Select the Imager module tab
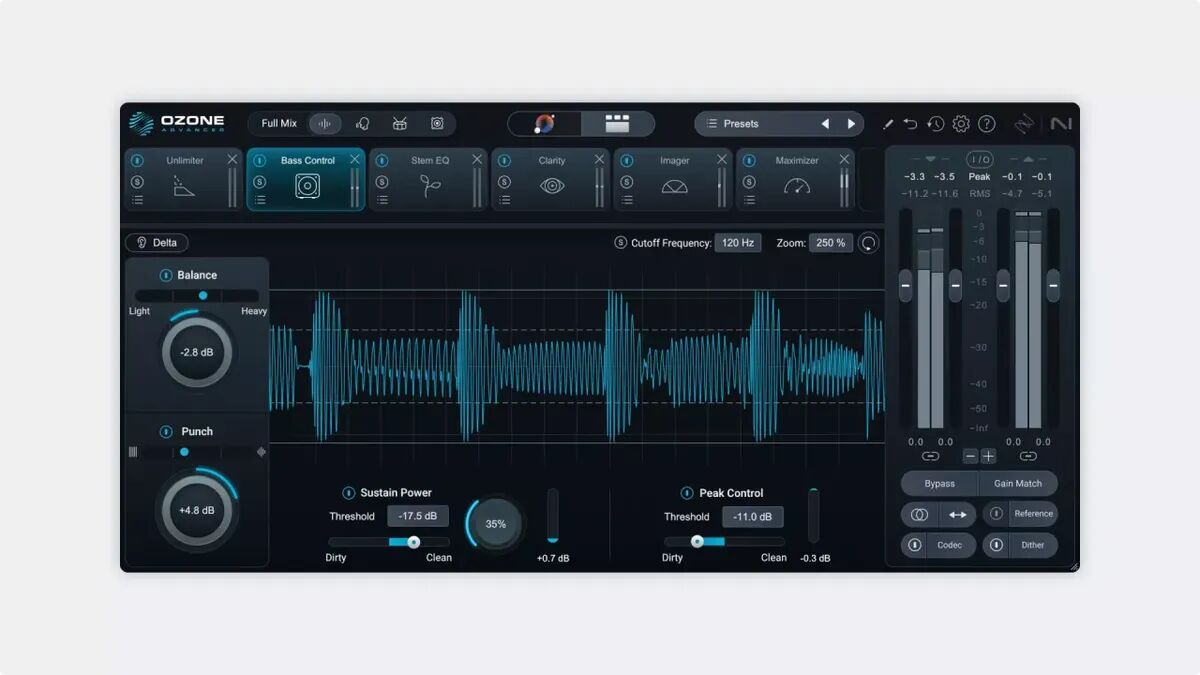This screenshot has height=675, width=1200. tap(673, 180)
